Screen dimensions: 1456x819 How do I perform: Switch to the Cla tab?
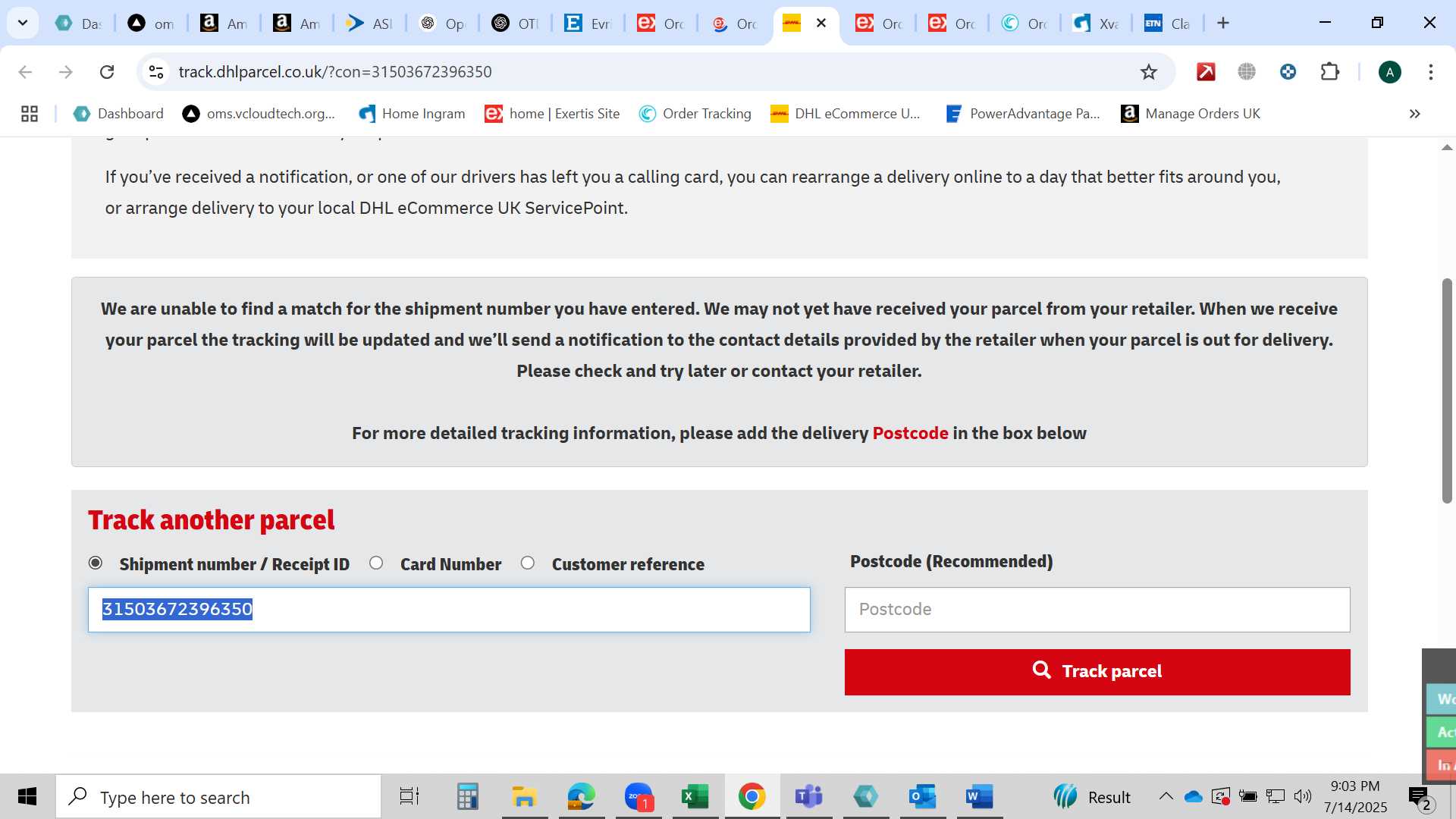pos(1169,24)
